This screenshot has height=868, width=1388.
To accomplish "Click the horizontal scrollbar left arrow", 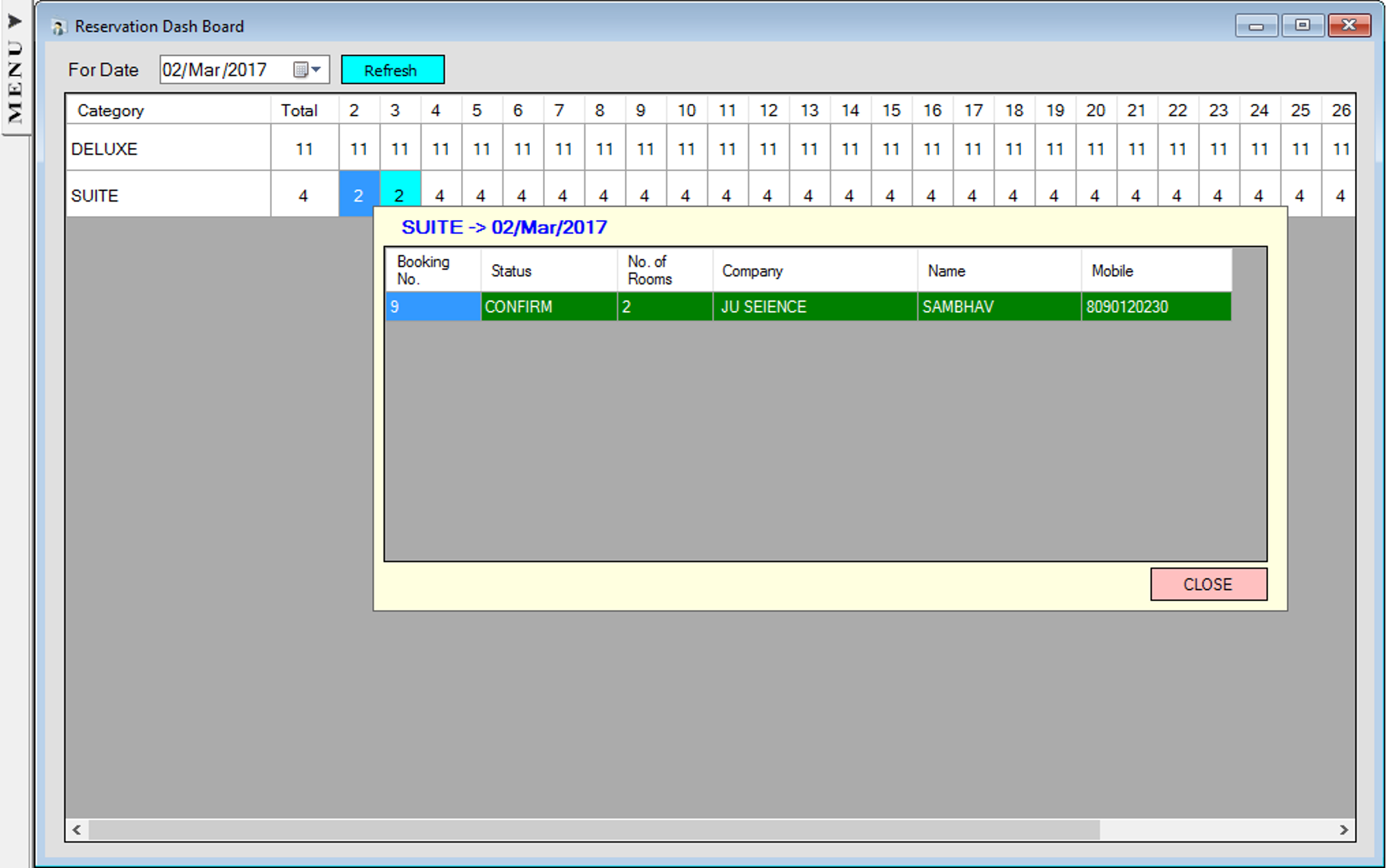I will coord(77,830).
